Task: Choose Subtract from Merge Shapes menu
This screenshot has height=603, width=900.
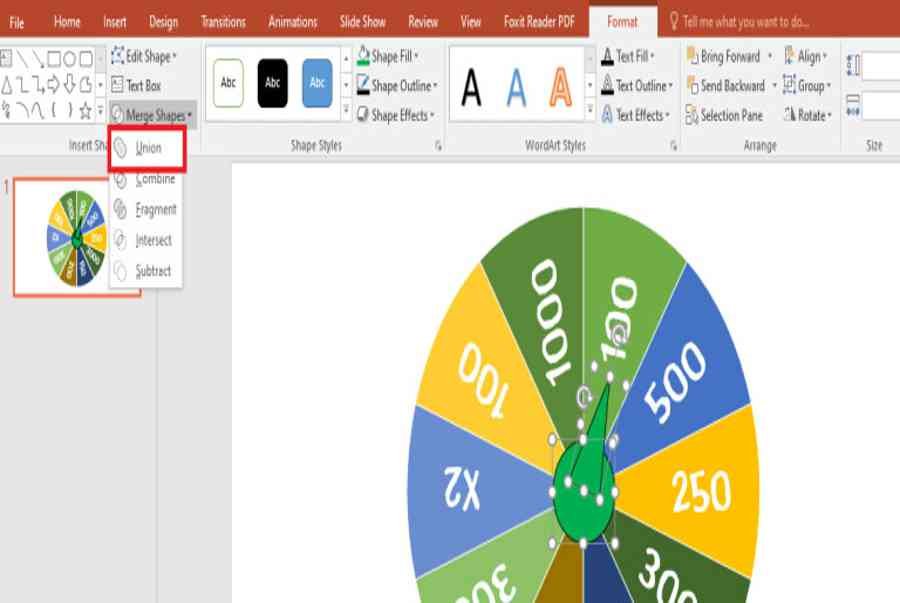Action: [x=147, y=270]
